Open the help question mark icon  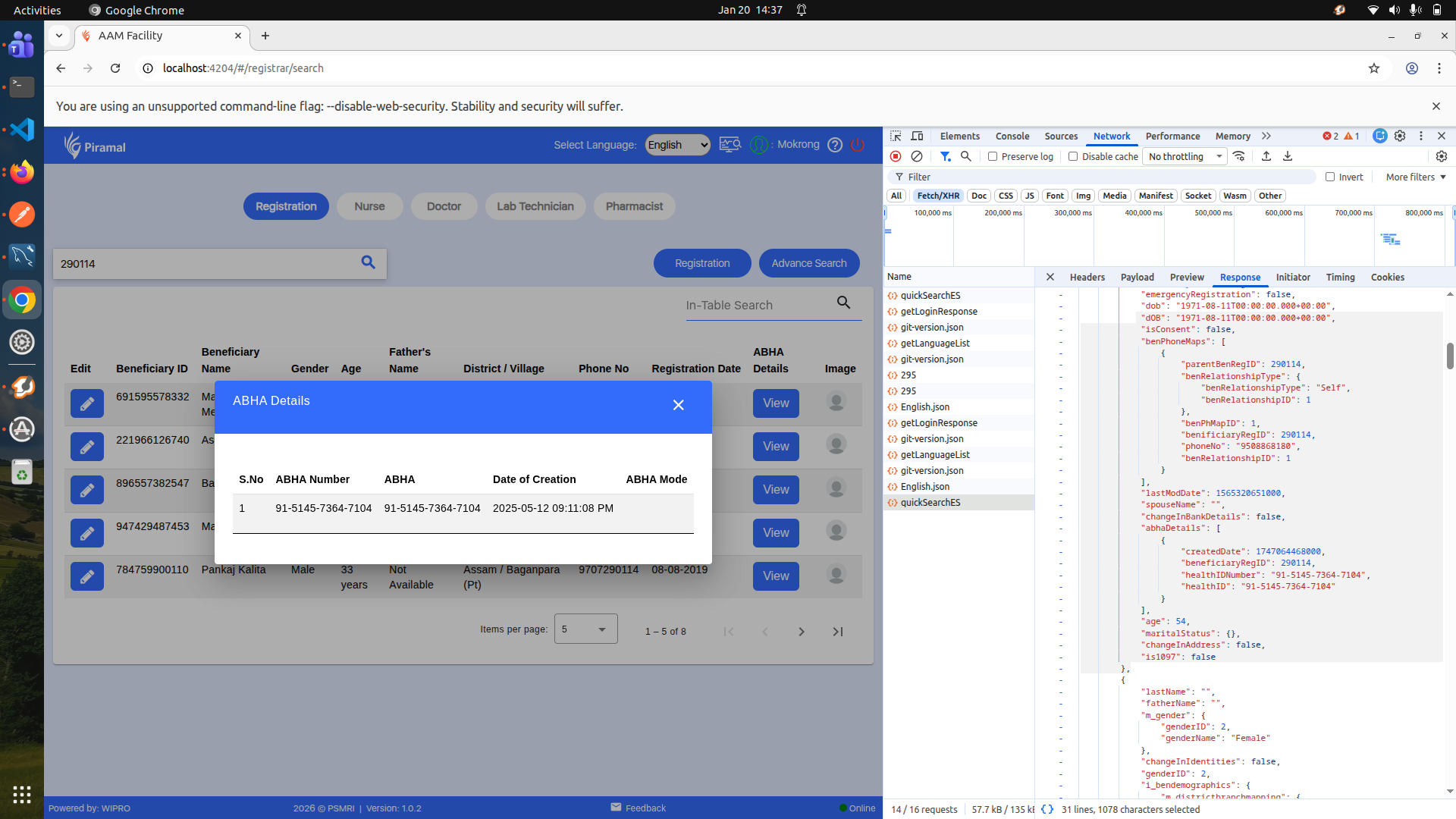tap(835, 145)
